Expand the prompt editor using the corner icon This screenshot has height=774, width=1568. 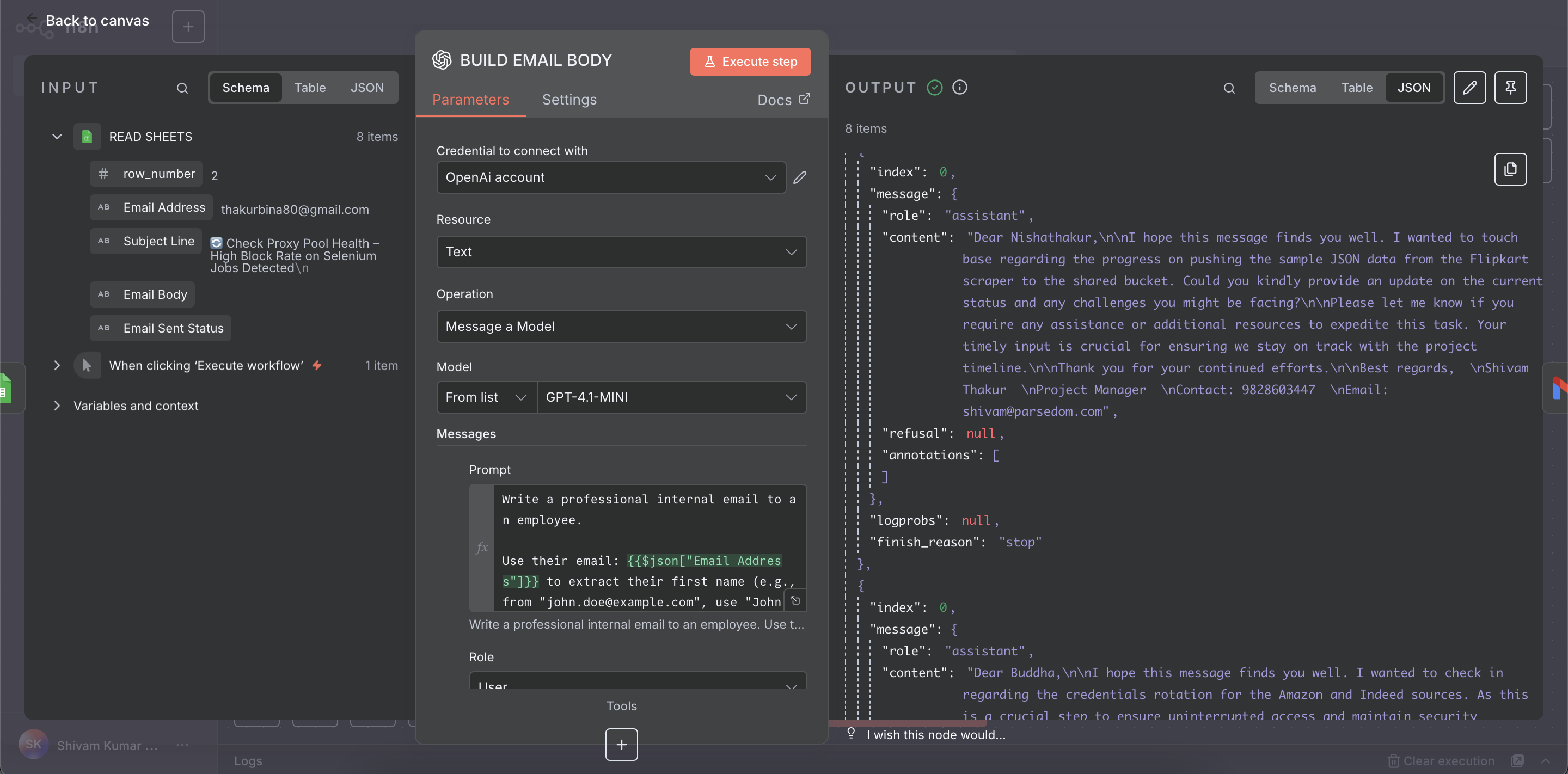(795, 600)
